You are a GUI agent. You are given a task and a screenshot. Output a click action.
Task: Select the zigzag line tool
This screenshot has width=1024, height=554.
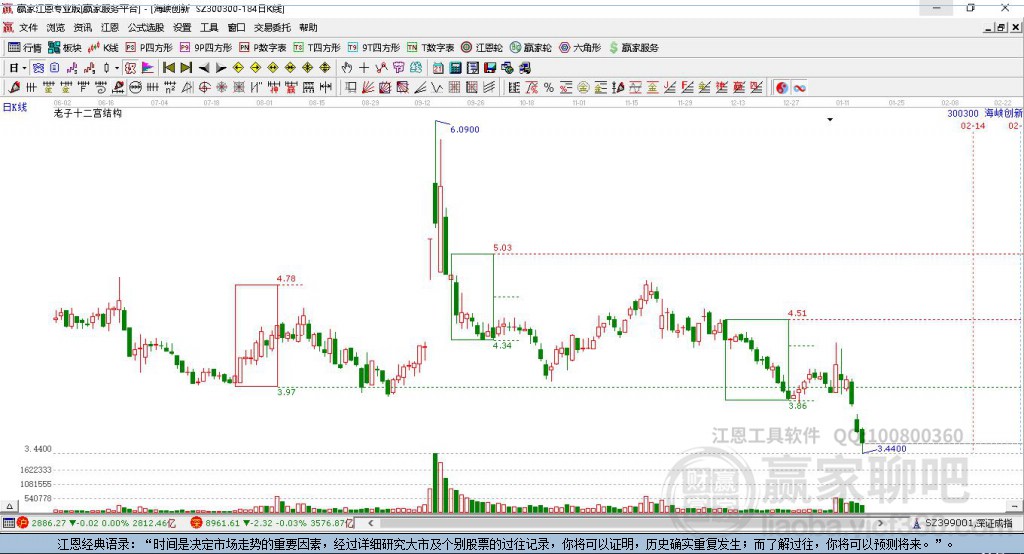pyautogui.click(x=437, y=88)
